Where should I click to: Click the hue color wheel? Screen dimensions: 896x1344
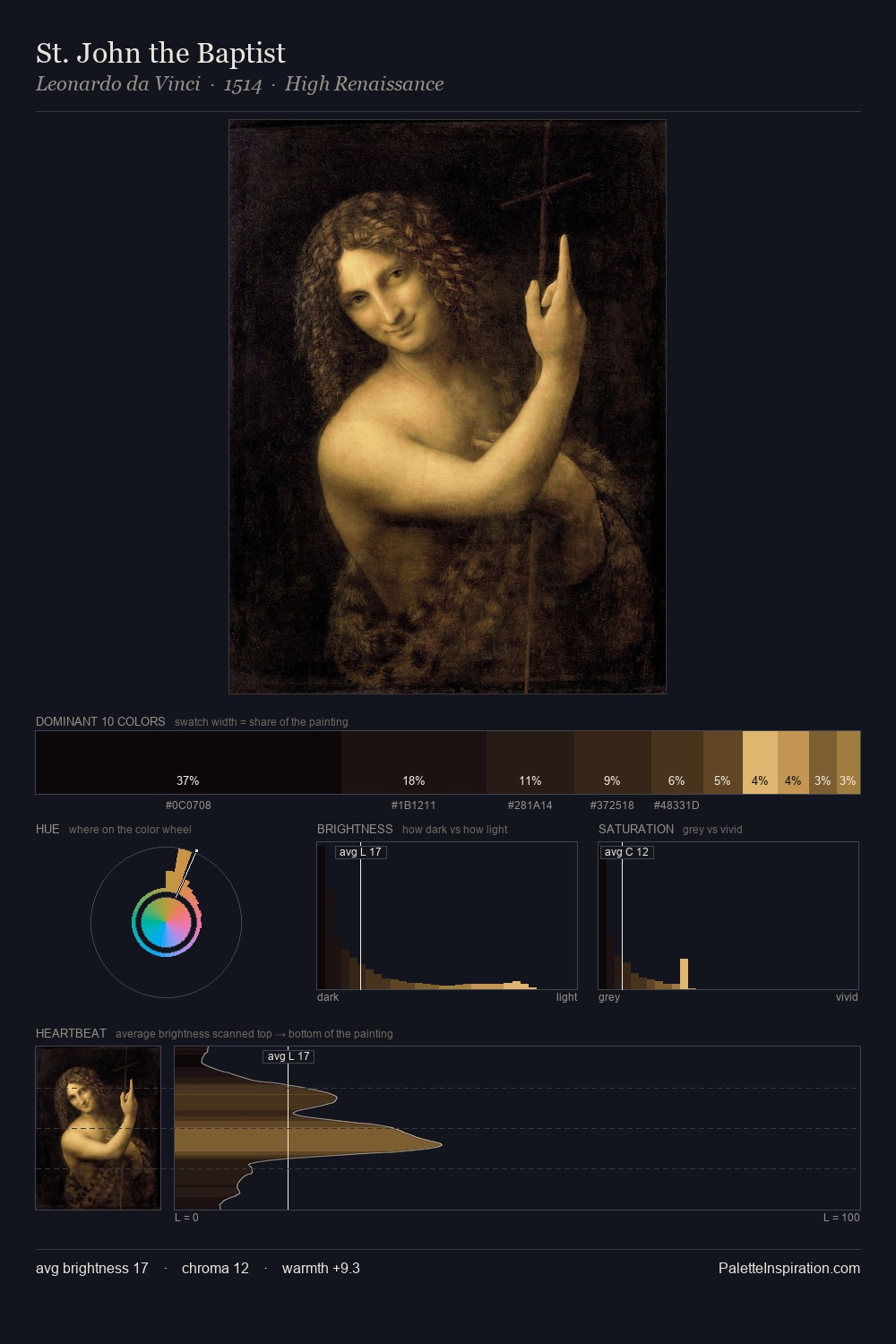point(166,922)
